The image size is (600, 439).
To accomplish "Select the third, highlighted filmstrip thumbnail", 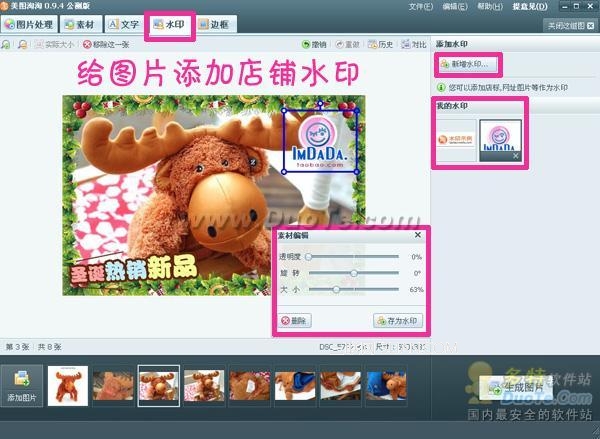I will [158, 386].
